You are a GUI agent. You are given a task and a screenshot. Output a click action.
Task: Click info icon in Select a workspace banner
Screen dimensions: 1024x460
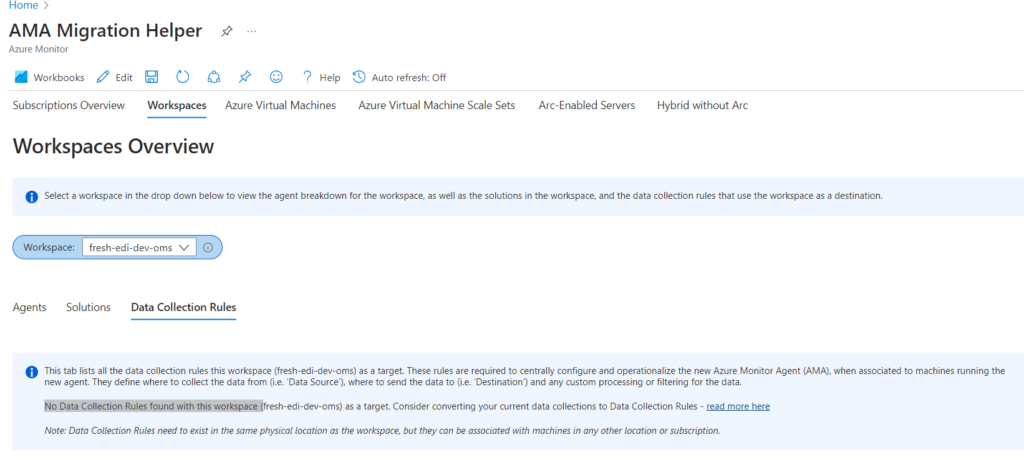pos(31,197)
